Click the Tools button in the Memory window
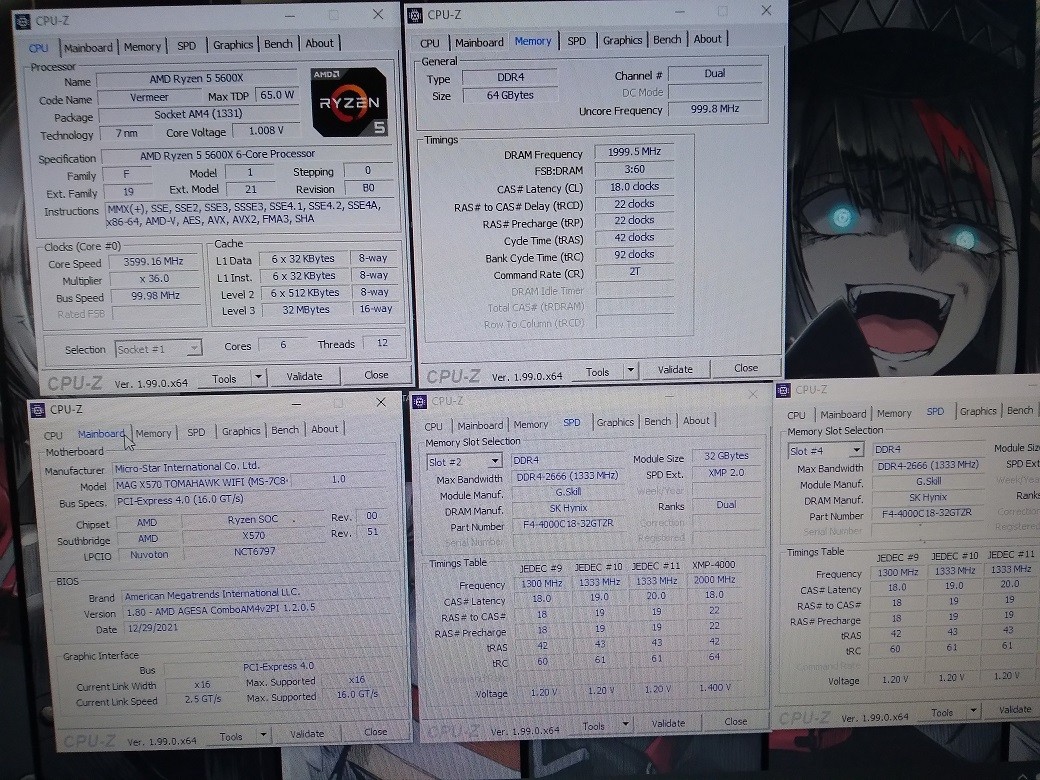The width and height of the screenshot is (1040, 780). [x=597, y=371]
